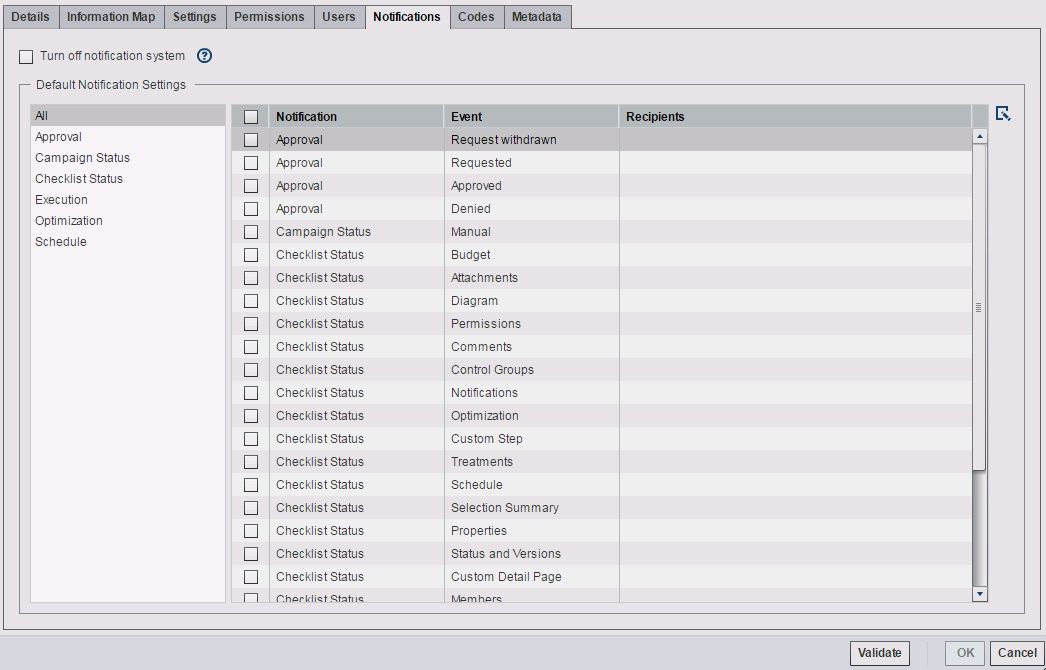Screen dimensions: 1046x670
Task: Click the edit recipients pencil icon above the scrollbar
Action: click(1001, 114)
